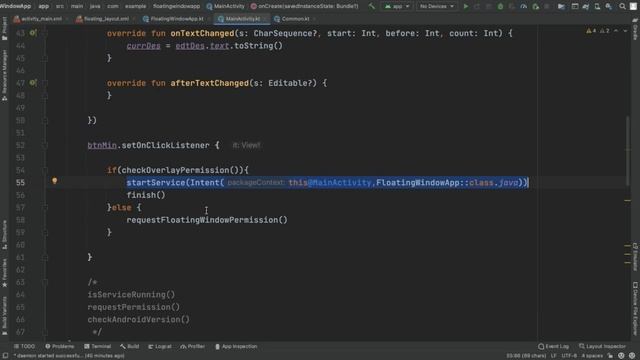Open the SDK Manager icon in toolbar

coord(609,6)
